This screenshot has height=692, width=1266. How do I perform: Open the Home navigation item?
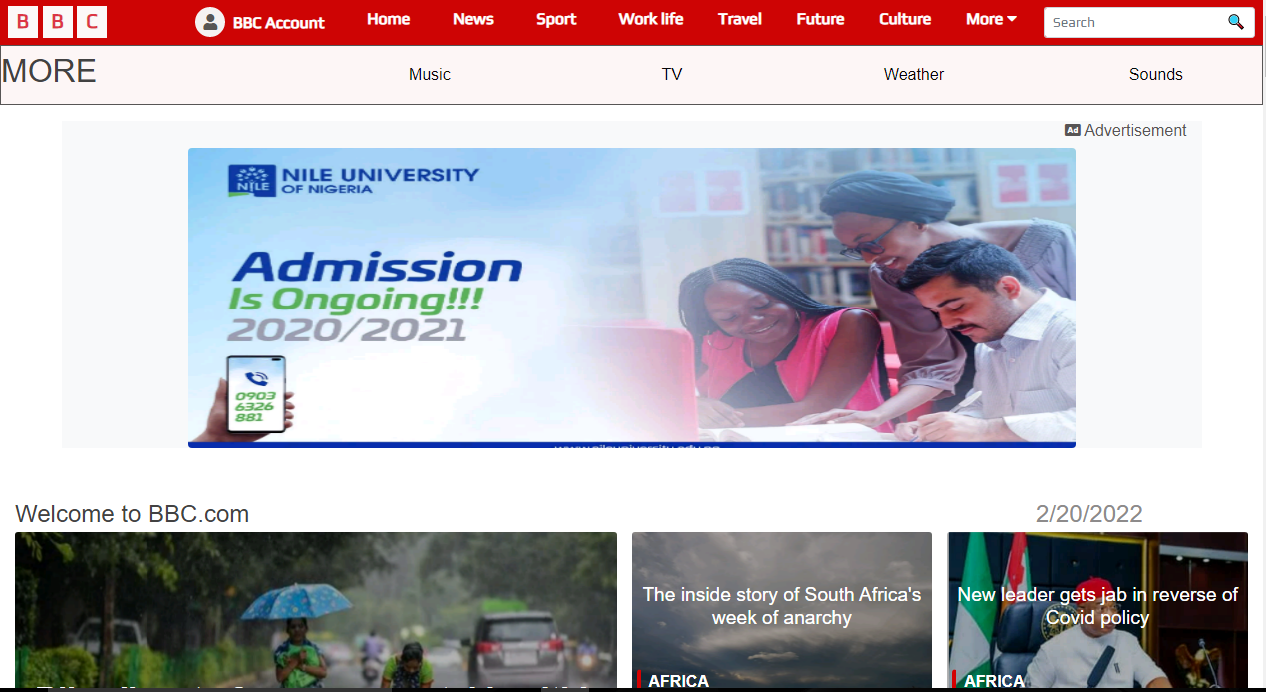point(389,19)
